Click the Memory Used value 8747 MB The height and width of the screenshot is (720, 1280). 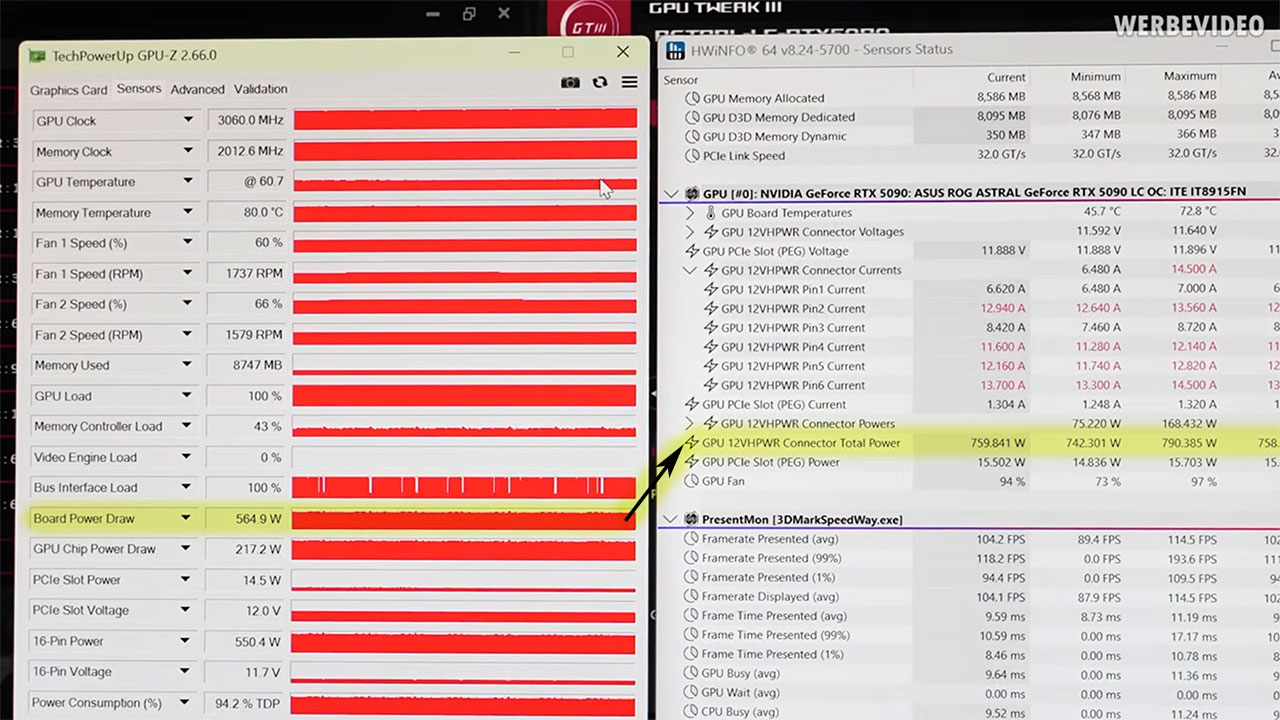[247, 365]
